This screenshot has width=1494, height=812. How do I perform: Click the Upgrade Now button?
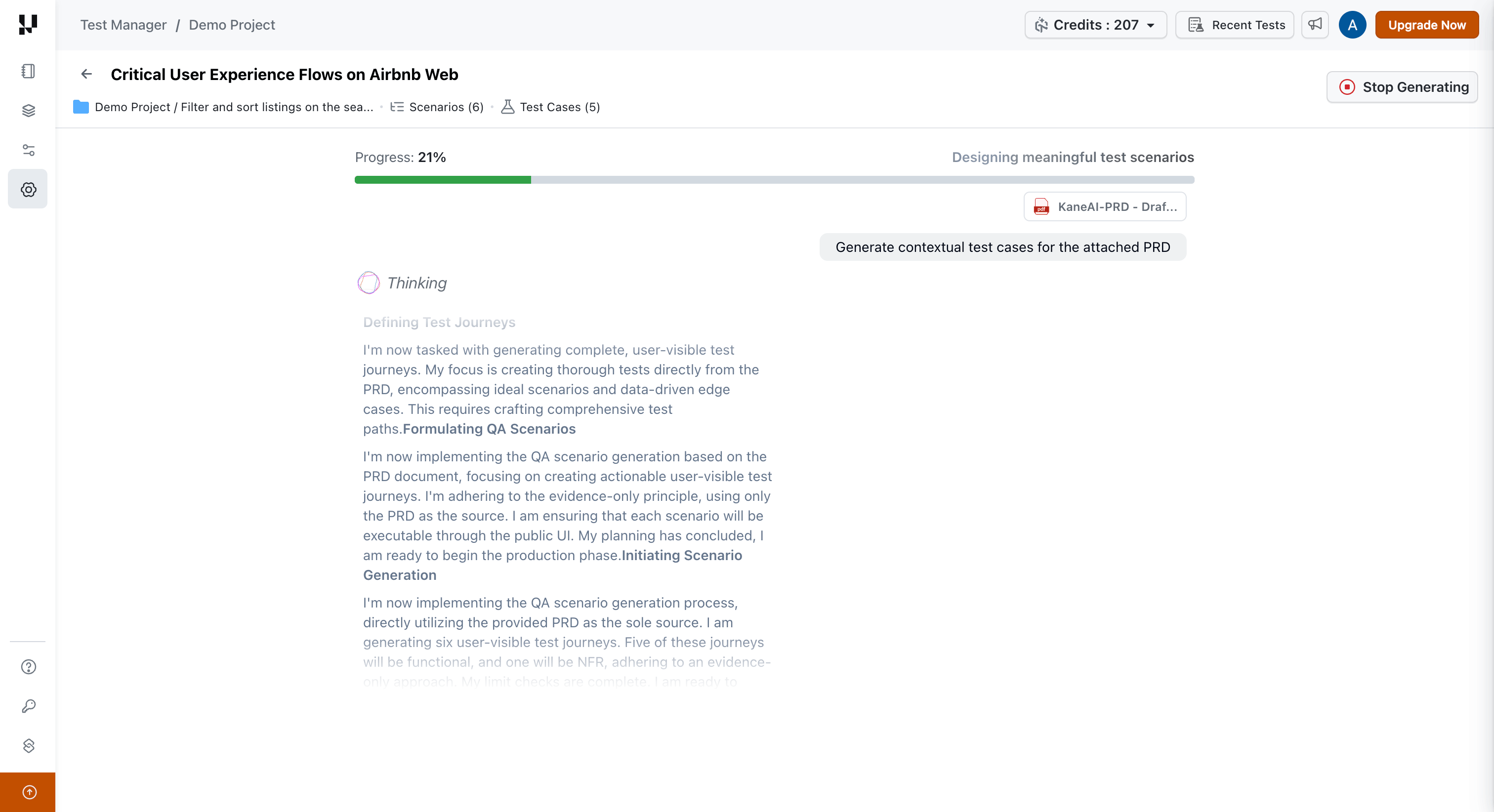(1426, 25)
